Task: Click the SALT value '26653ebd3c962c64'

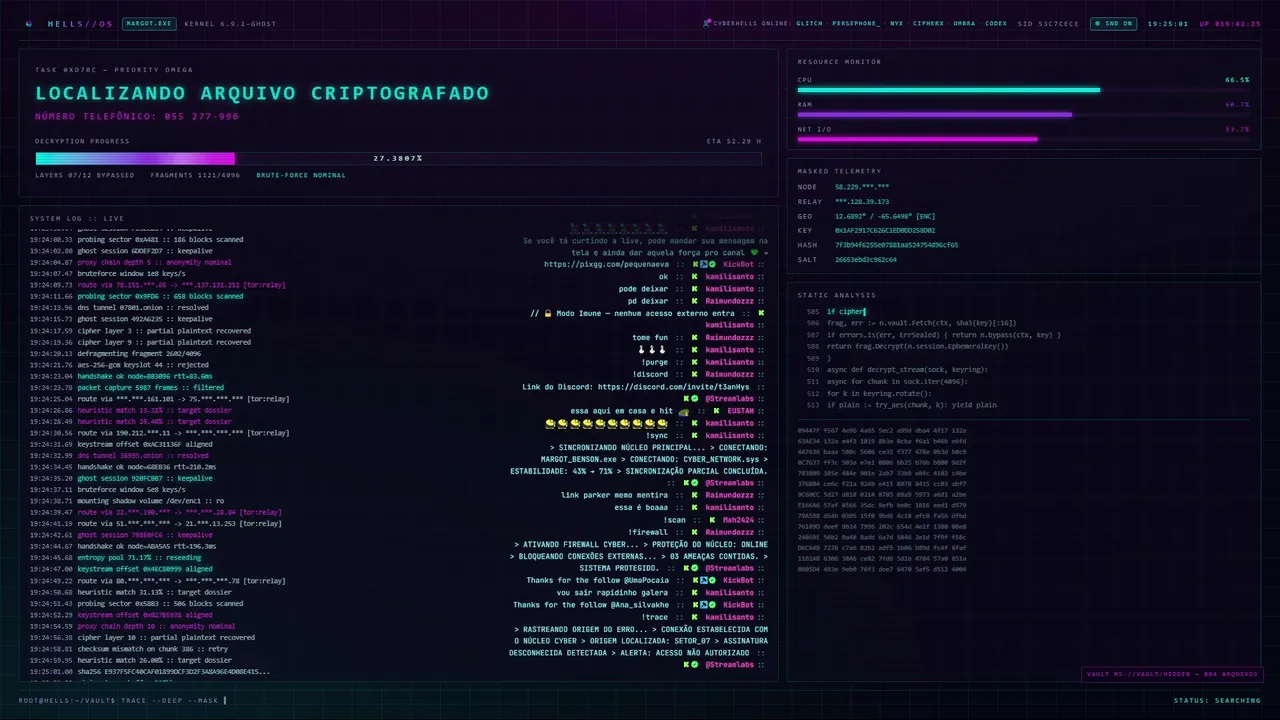Action: (866, 259)
